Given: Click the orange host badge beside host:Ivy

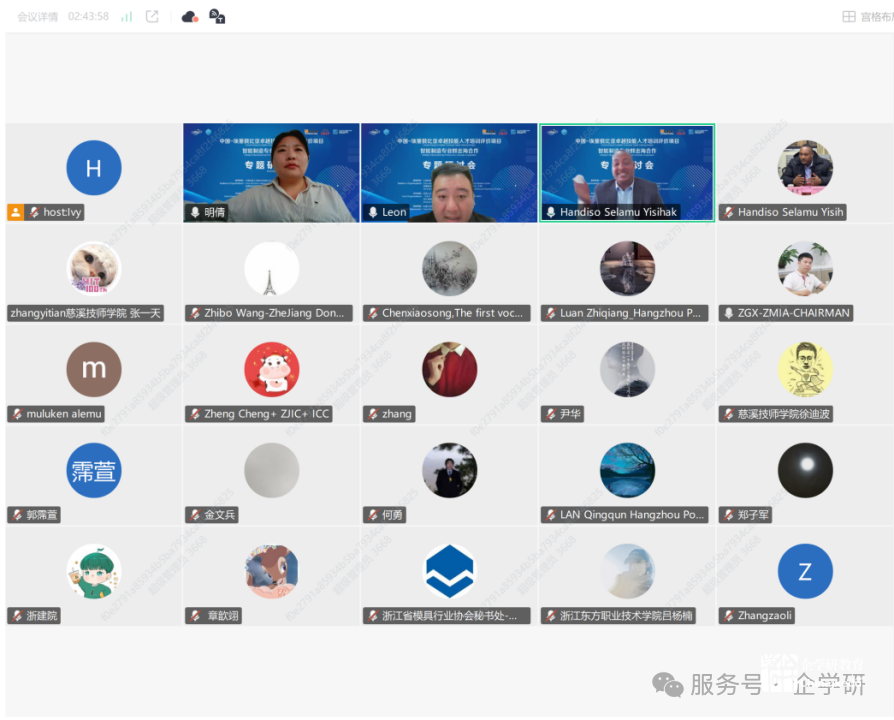Looking at the screenshot, I should [x=16, y=212].
